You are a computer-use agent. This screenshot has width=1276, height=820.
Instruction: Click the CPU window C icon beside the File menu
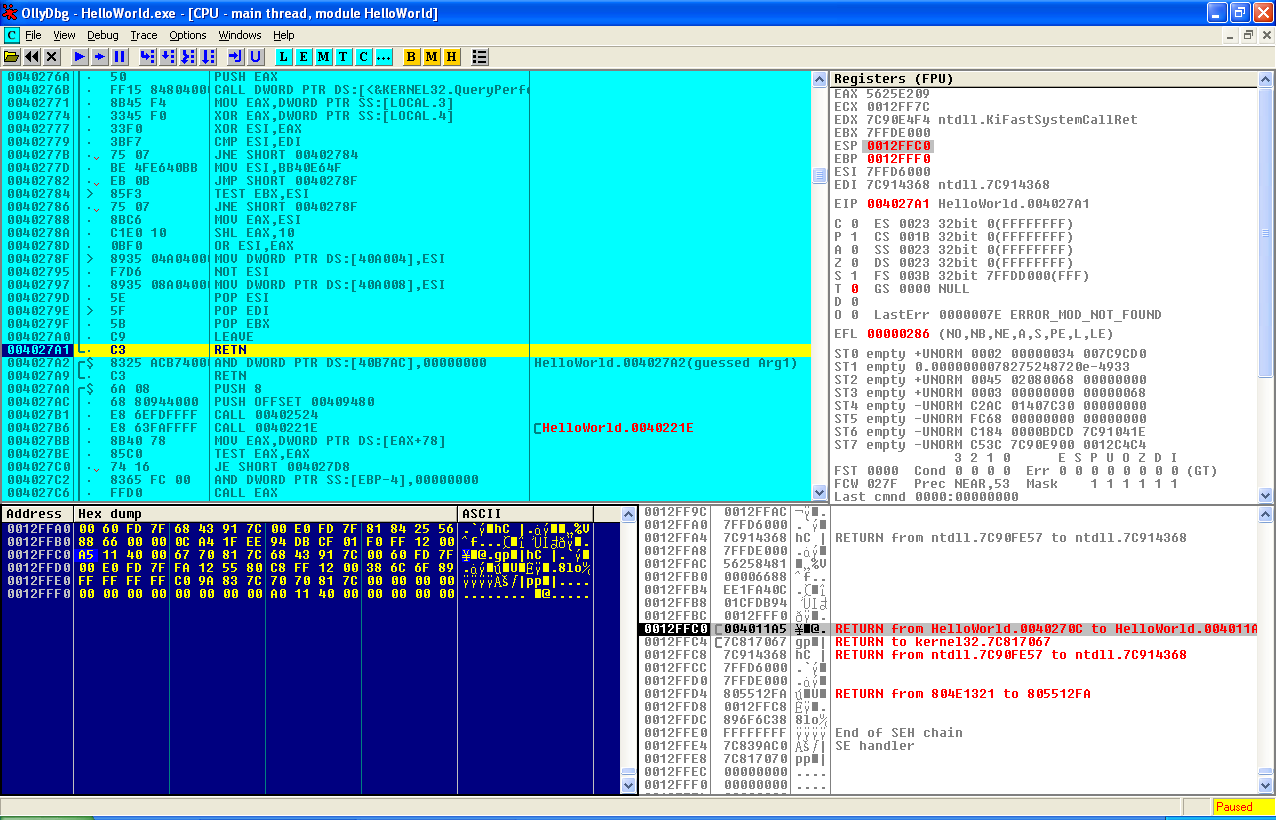point(11,35)
